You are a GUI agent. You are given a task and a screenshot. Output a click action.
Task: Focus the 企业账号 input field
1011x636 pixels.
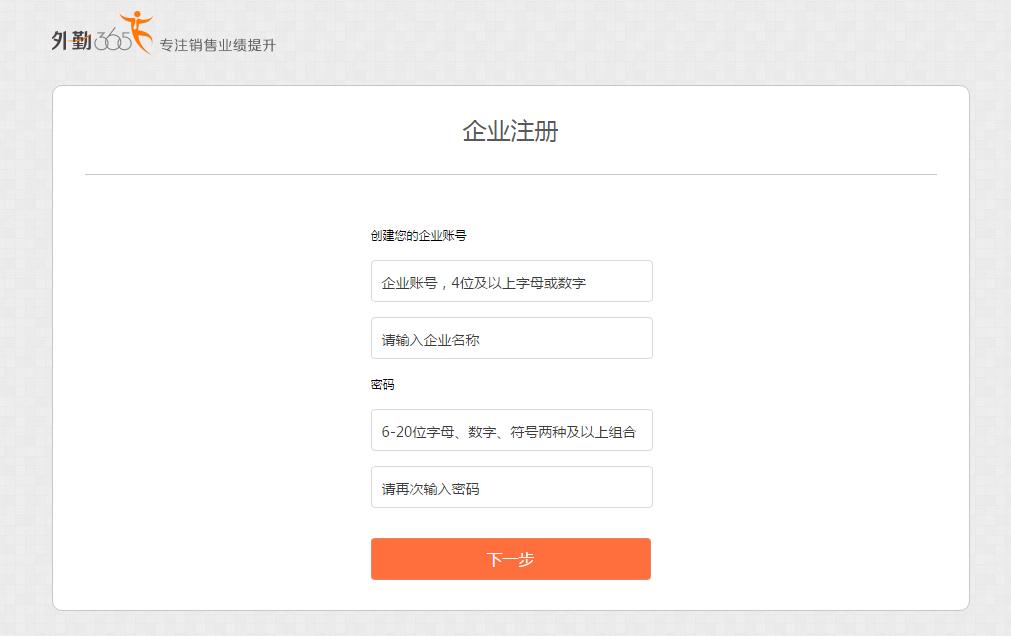pos(511,282)
